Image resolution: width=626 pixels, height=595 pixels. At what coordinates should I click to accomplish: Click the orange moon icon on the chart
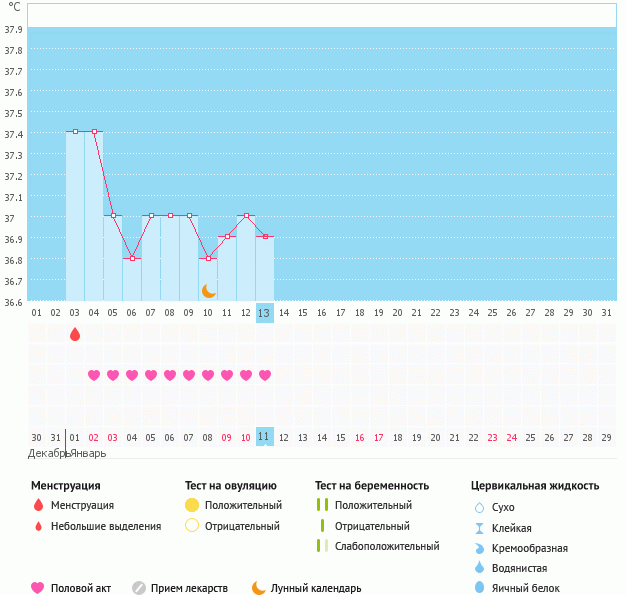[209, 291]
